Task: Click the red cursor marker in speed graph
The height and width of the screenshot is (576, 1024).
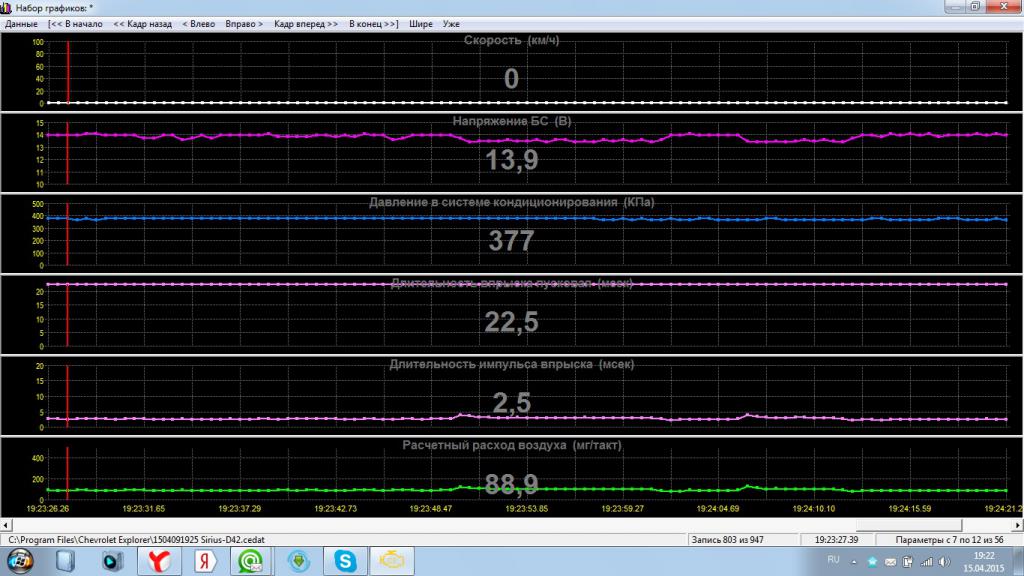Action: (68, 72)
